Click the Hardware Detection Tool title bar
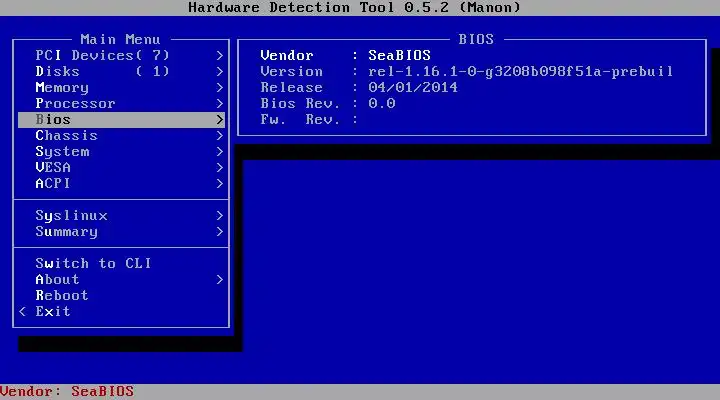The width and height of the screenshot is (720, 400). (x=354, y=7)
